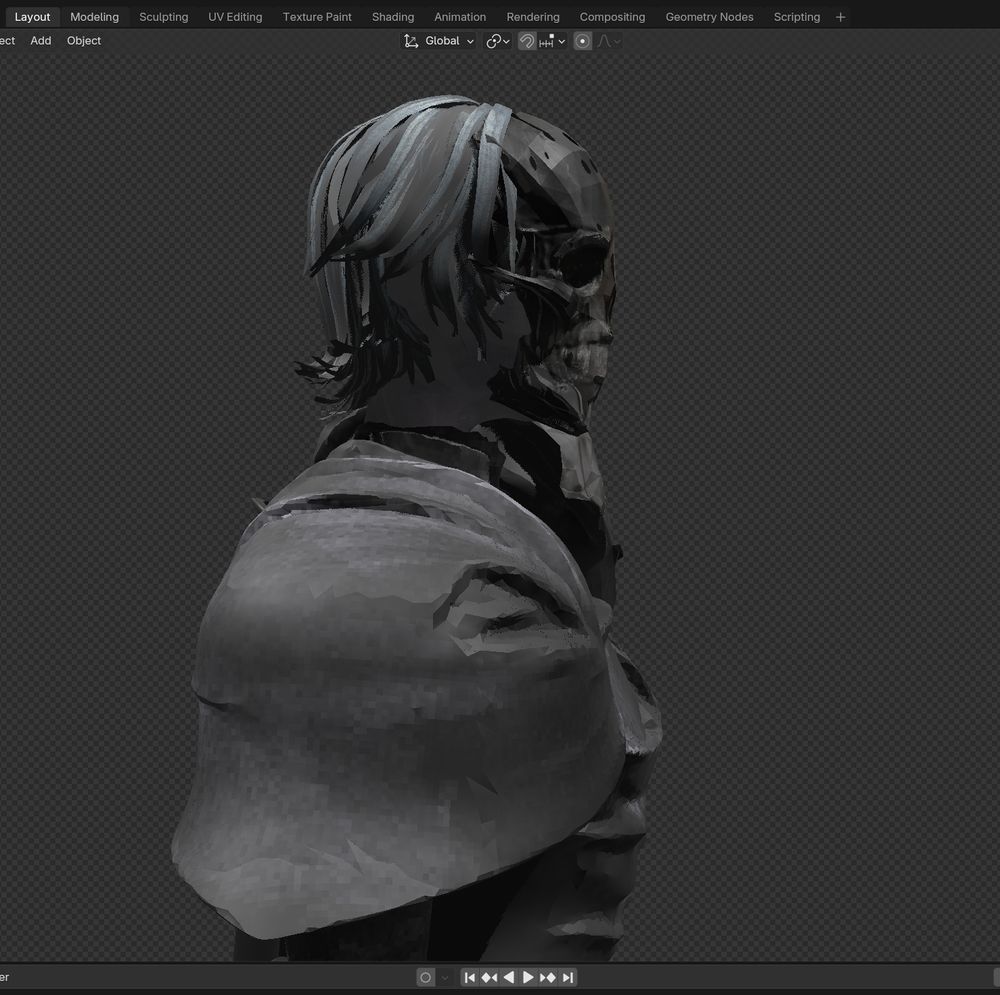This screenshot has width=1000, height=995.
Task: Toggle the auto keying record button
Action: coord(425,977)
